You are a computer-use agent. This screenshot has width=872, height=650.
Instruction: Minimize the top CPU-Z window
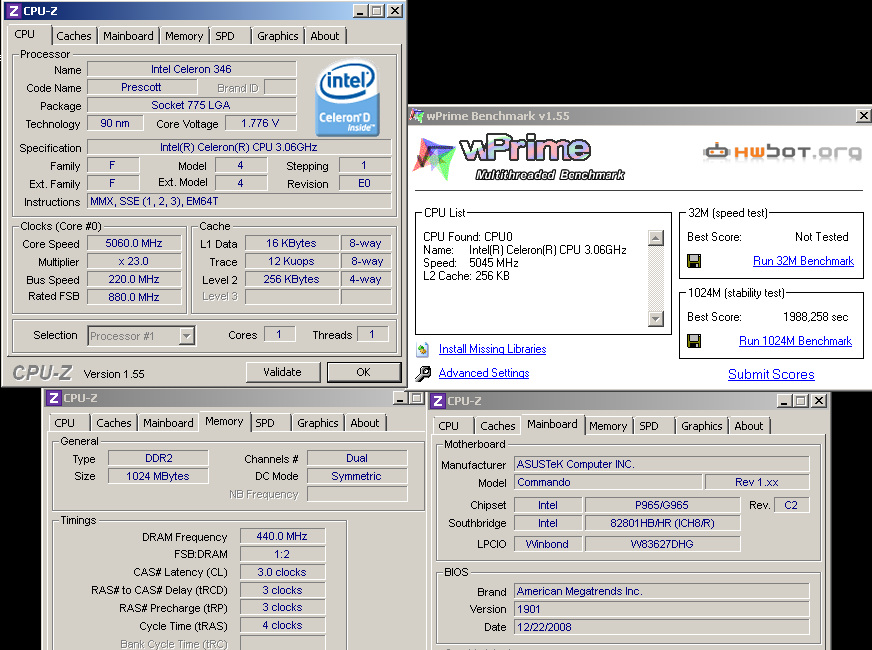[360, 11]
